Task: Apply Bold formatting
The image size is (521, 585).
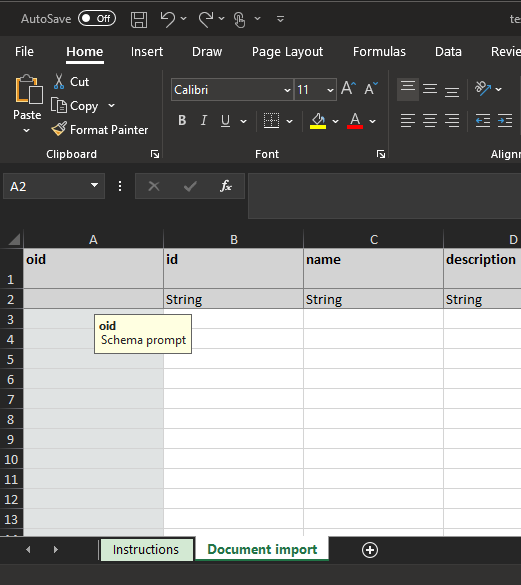Action: click(182, 121)
